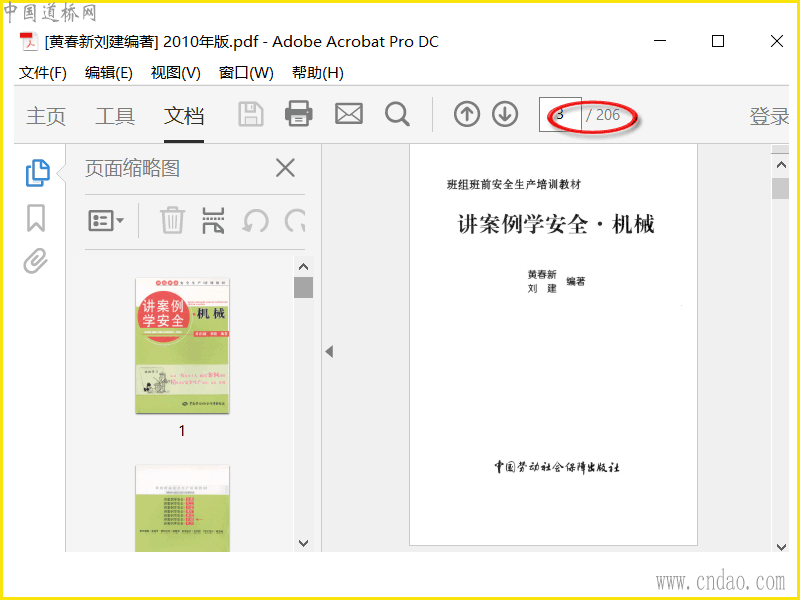Open the 视图(V) menu
The width and height of the screenshot is (800, 600).
[x=176, y=73]
